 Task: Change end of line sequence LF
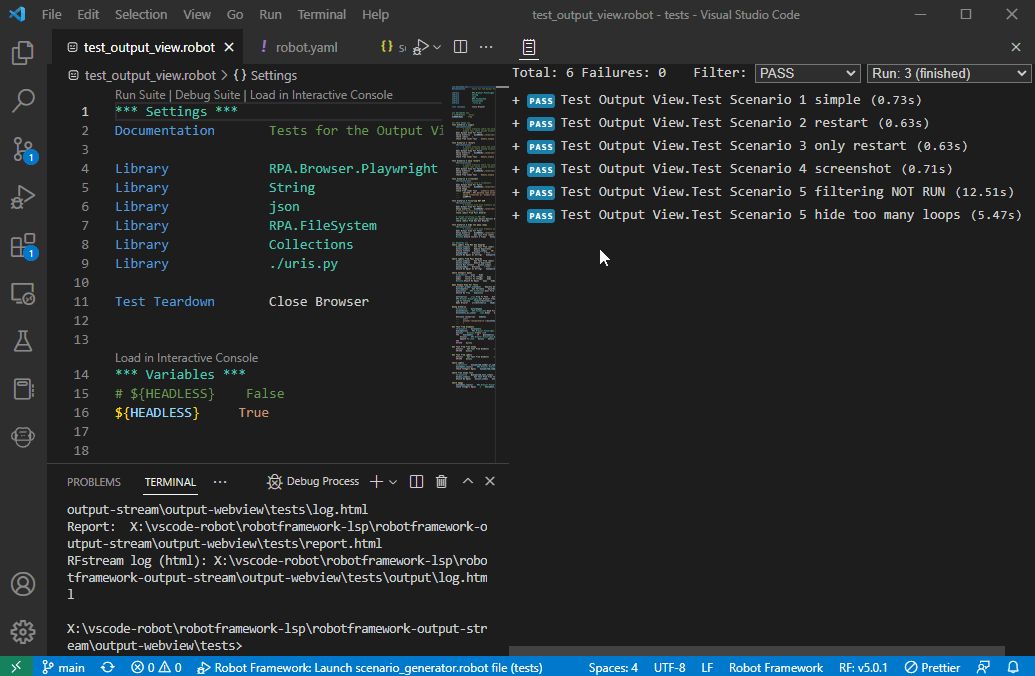[x=707, y=667]
